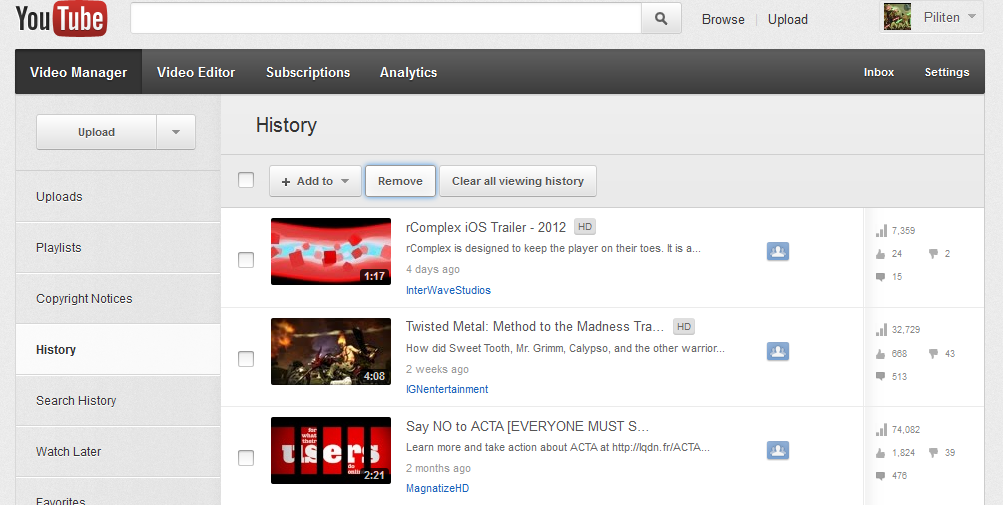Check the Say NO to ACTA checkbox

246,458
